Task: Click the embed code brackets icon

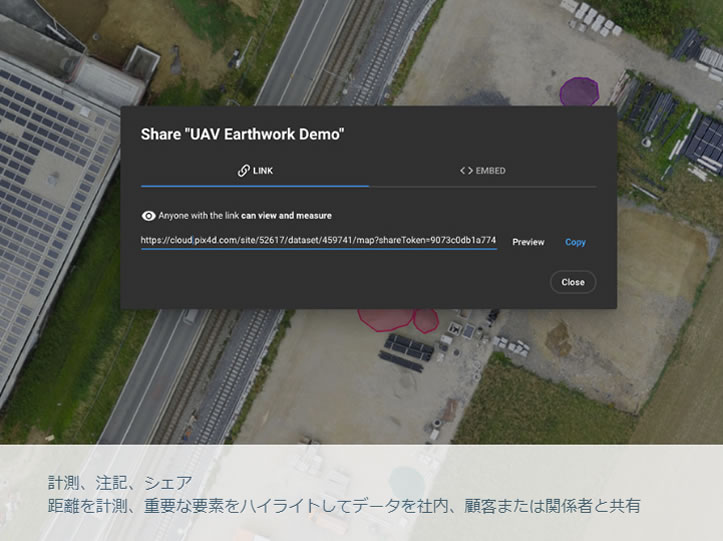Action: point(466,171)
